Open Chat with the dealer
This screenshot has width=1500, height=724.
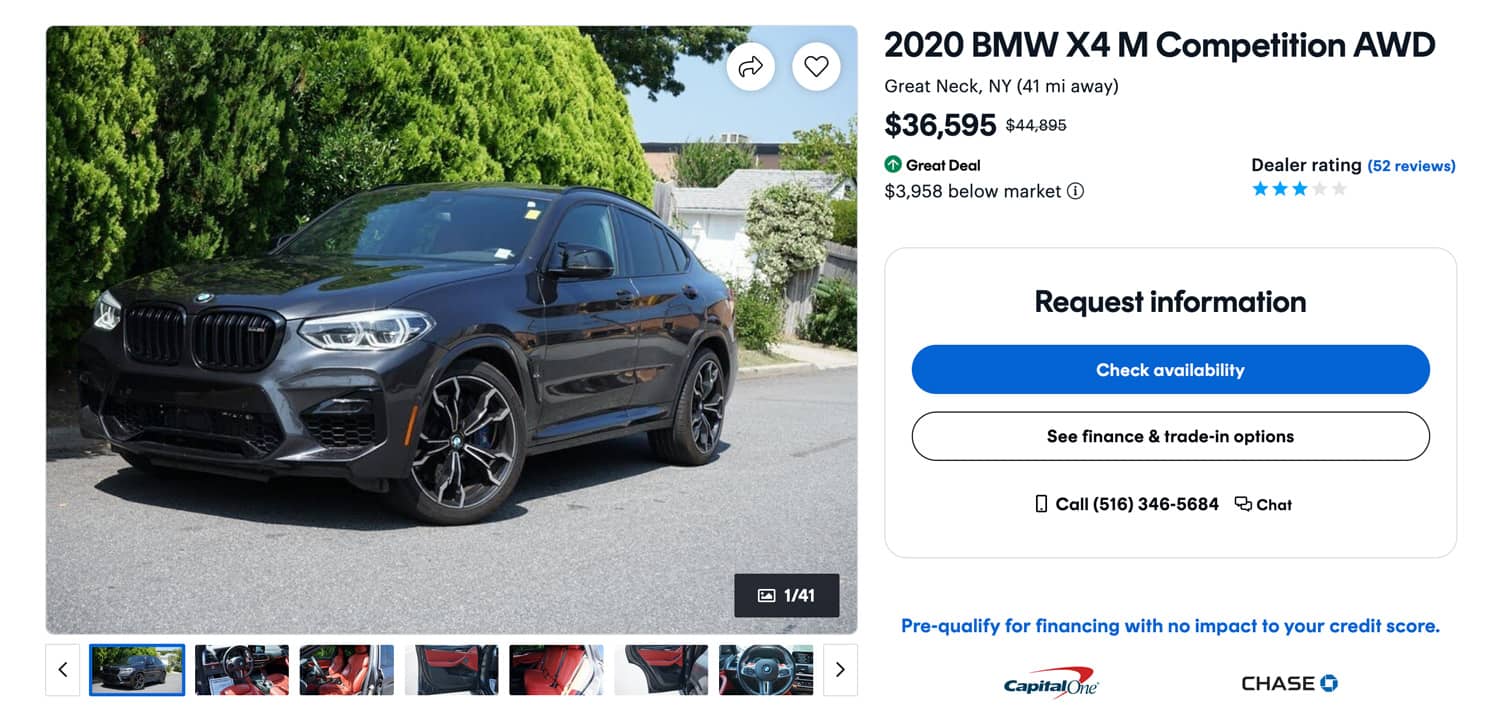pos(1263,504)
